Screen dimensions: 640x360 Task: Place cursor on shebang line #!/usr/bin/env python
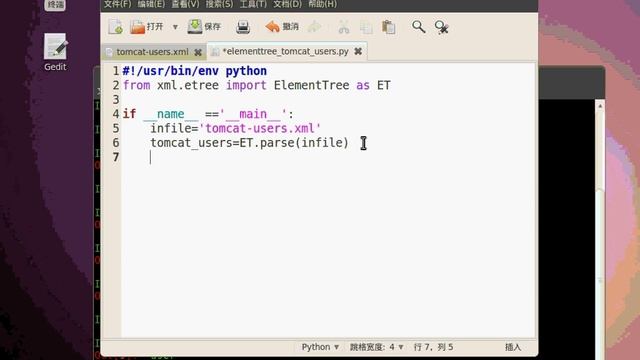pos(195,71)
